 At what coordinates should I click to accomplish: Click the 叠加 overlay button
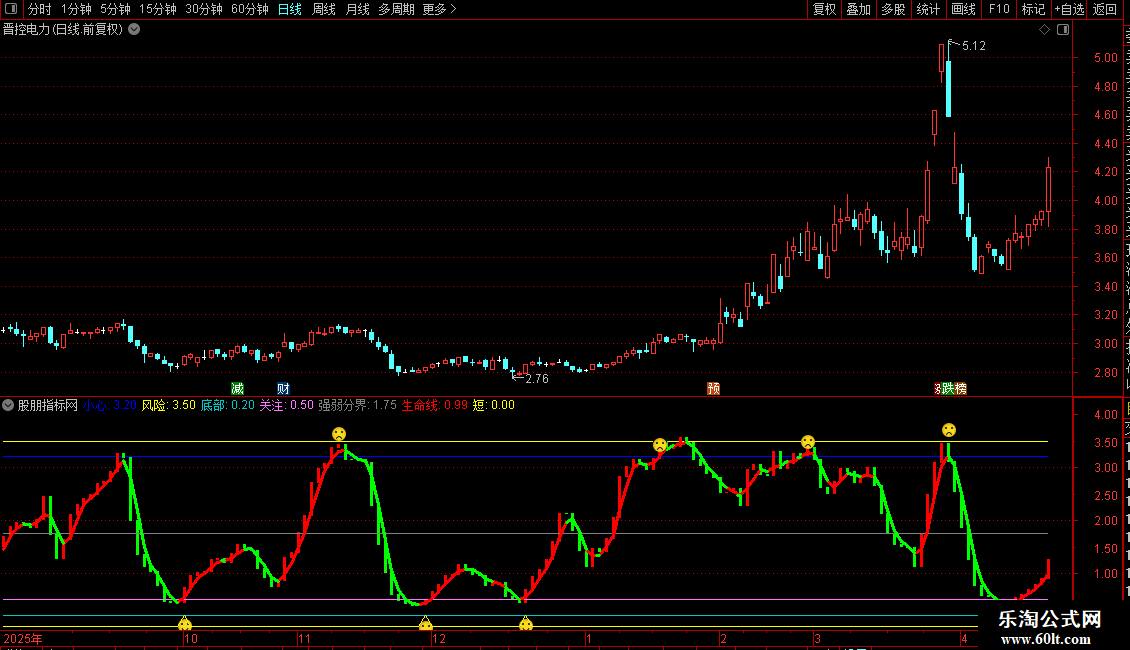coord(858,9)
